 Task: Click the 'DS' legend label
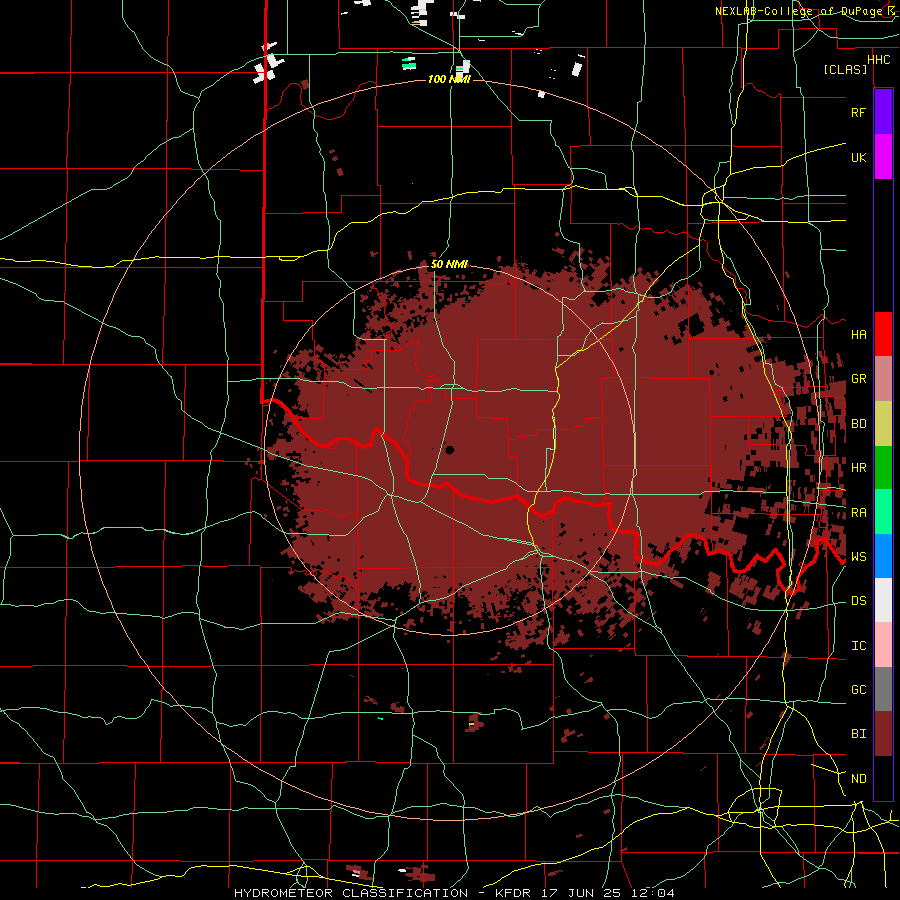click(x=858, y=601)
